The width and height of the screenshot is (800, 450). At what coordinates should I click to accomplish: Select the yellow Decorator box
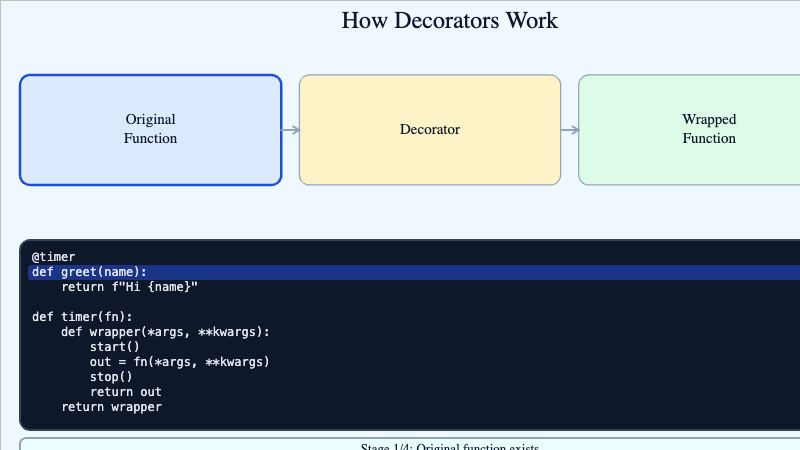point(430,130)
